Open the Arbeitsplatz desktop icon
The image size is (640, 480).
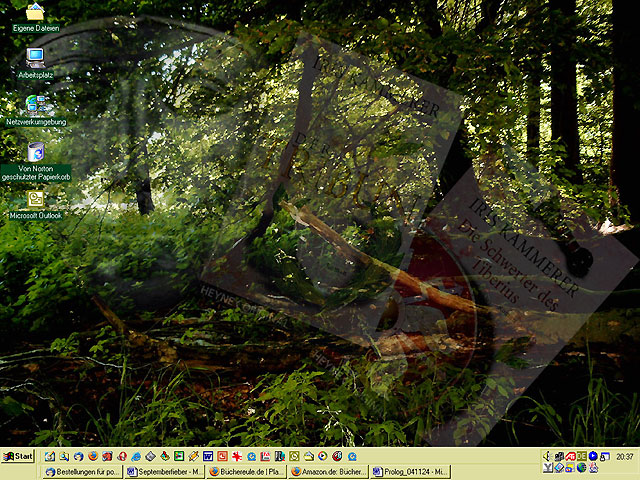point(35,58)
